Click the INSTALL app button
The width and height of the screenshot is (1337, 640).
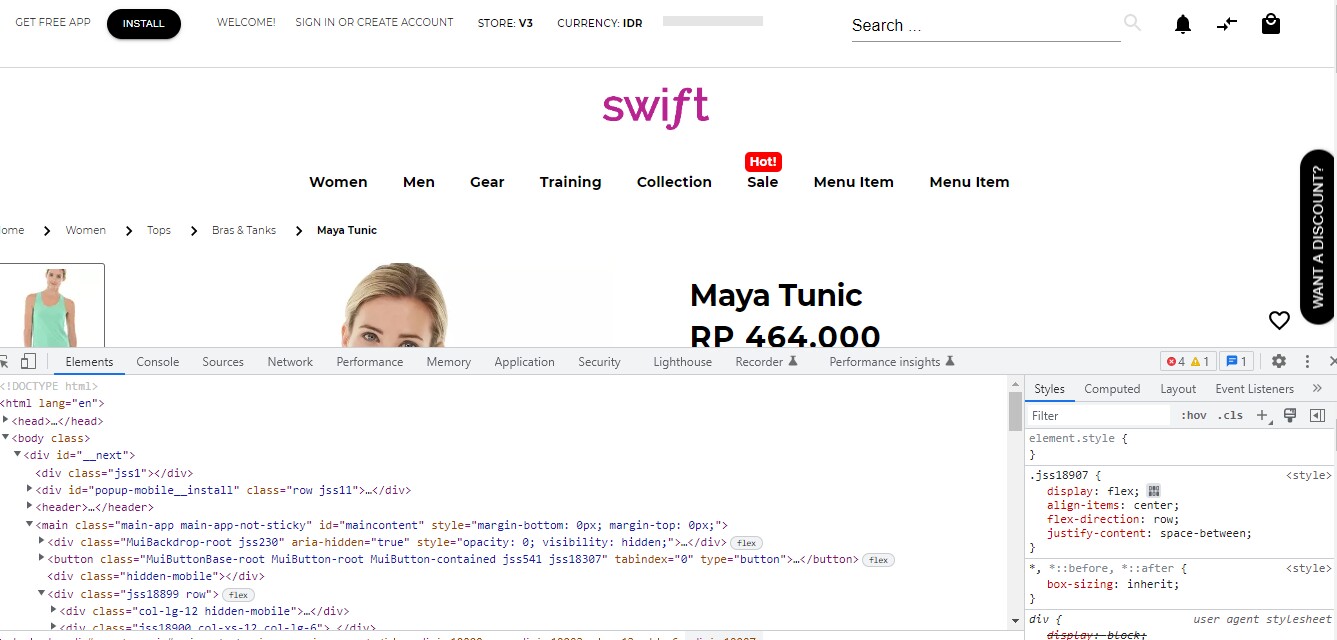[143, 23]
